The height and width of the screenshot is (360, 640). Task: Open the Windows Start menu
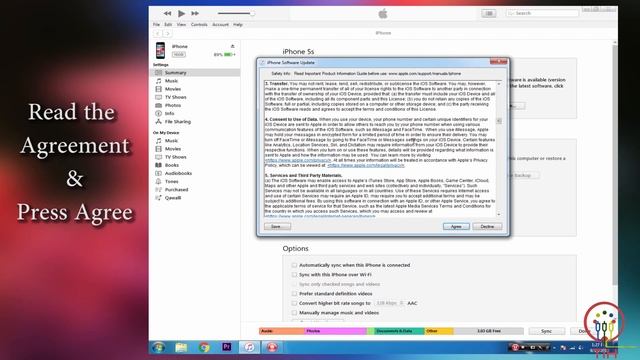tap(158, 347)
